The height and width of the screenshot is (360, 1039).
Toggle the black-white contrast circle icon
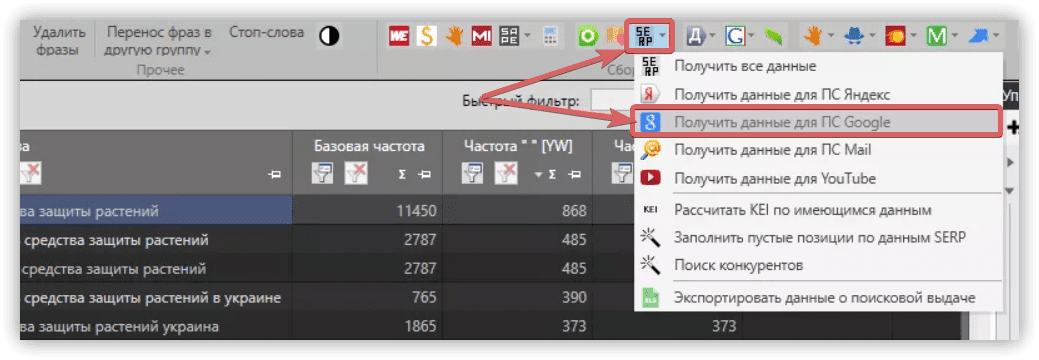[x=329, y=36]
